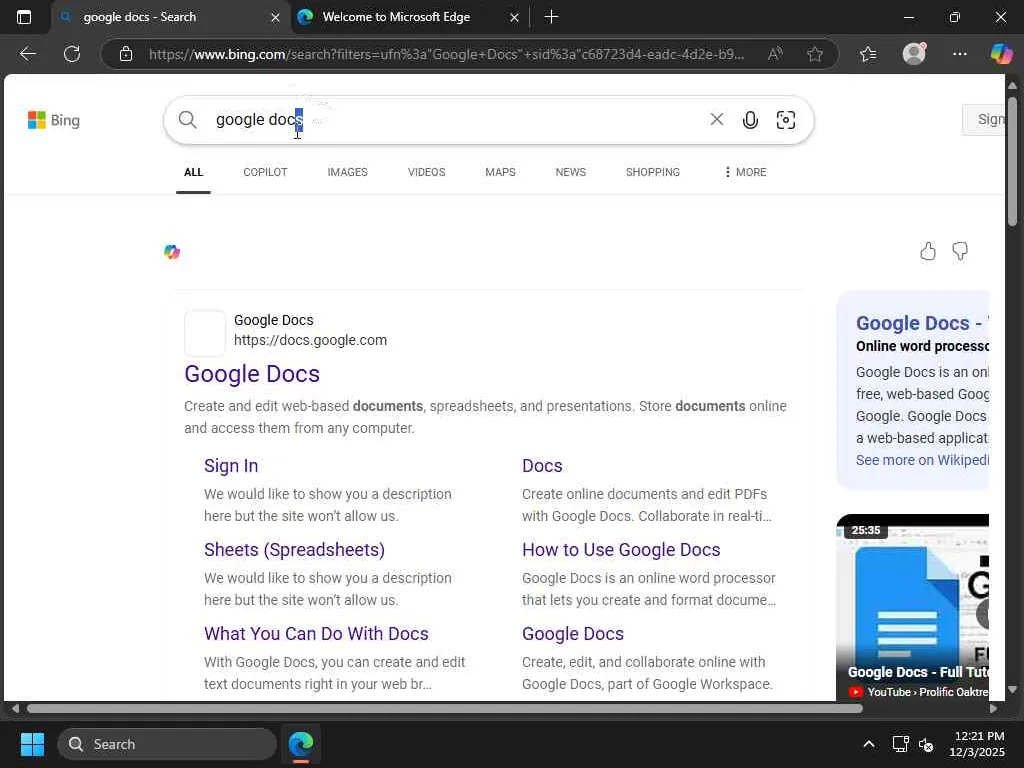Viewport: 1024px width, 768px height.
Task: Select the ALL search tab
Action: (193, 172)
